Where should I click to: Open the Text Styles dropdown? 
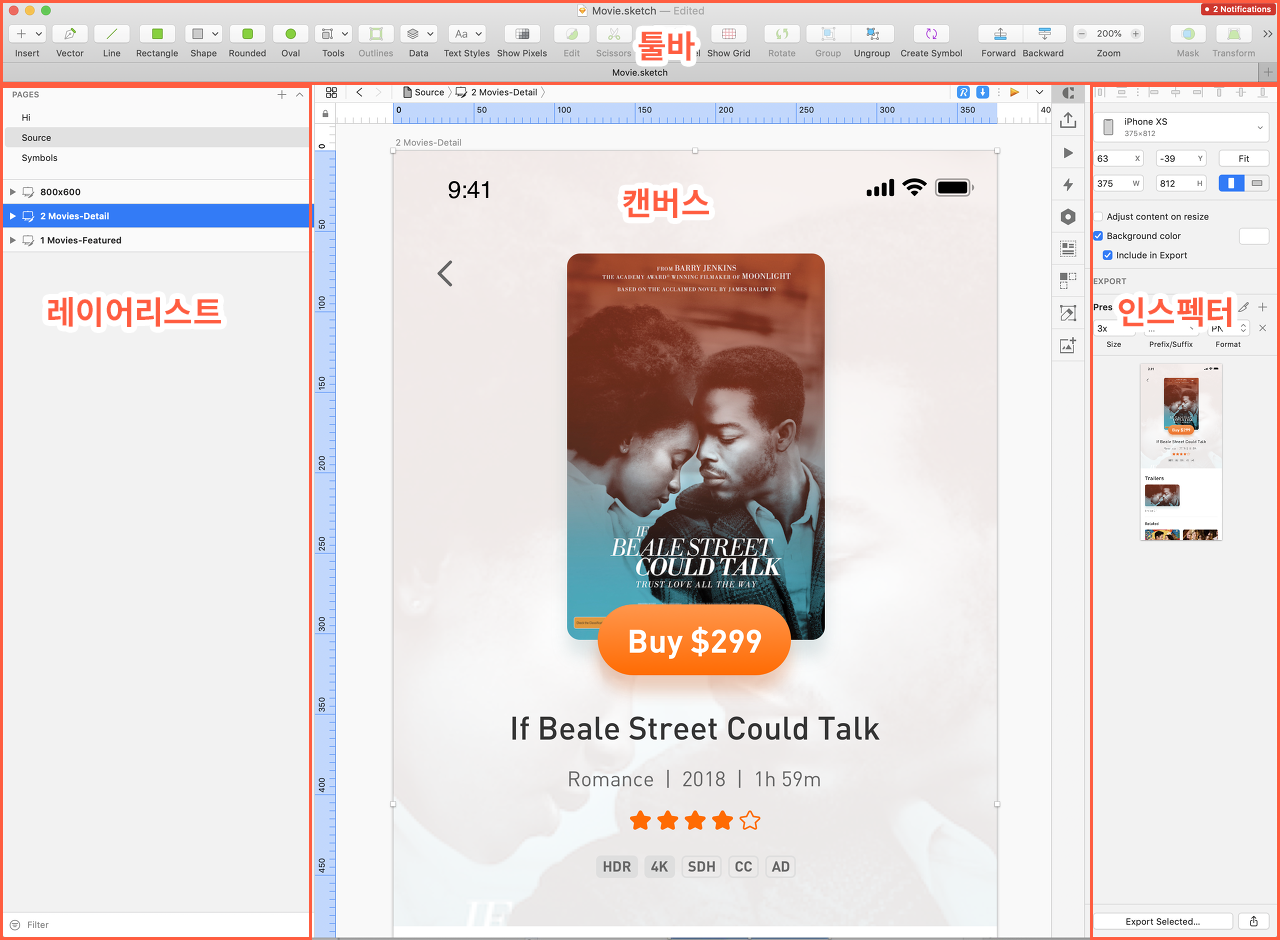[x=466, y=34]
